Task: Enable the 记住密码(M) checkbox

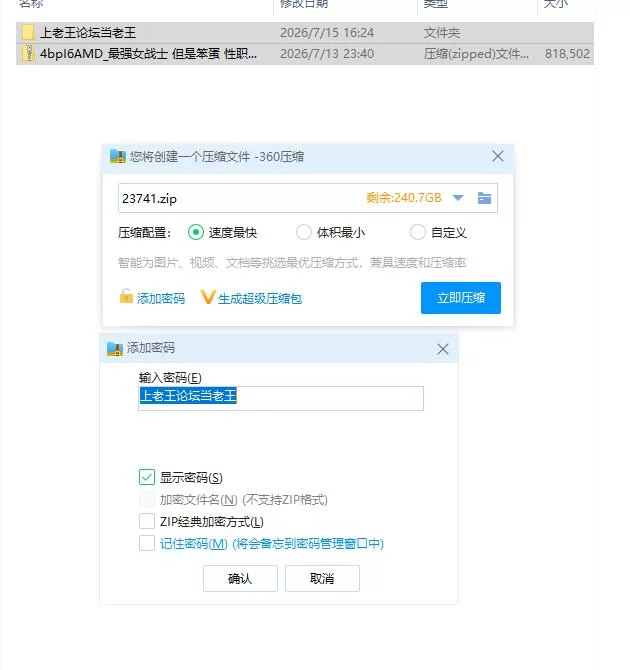Action: (x=147, y=544)
